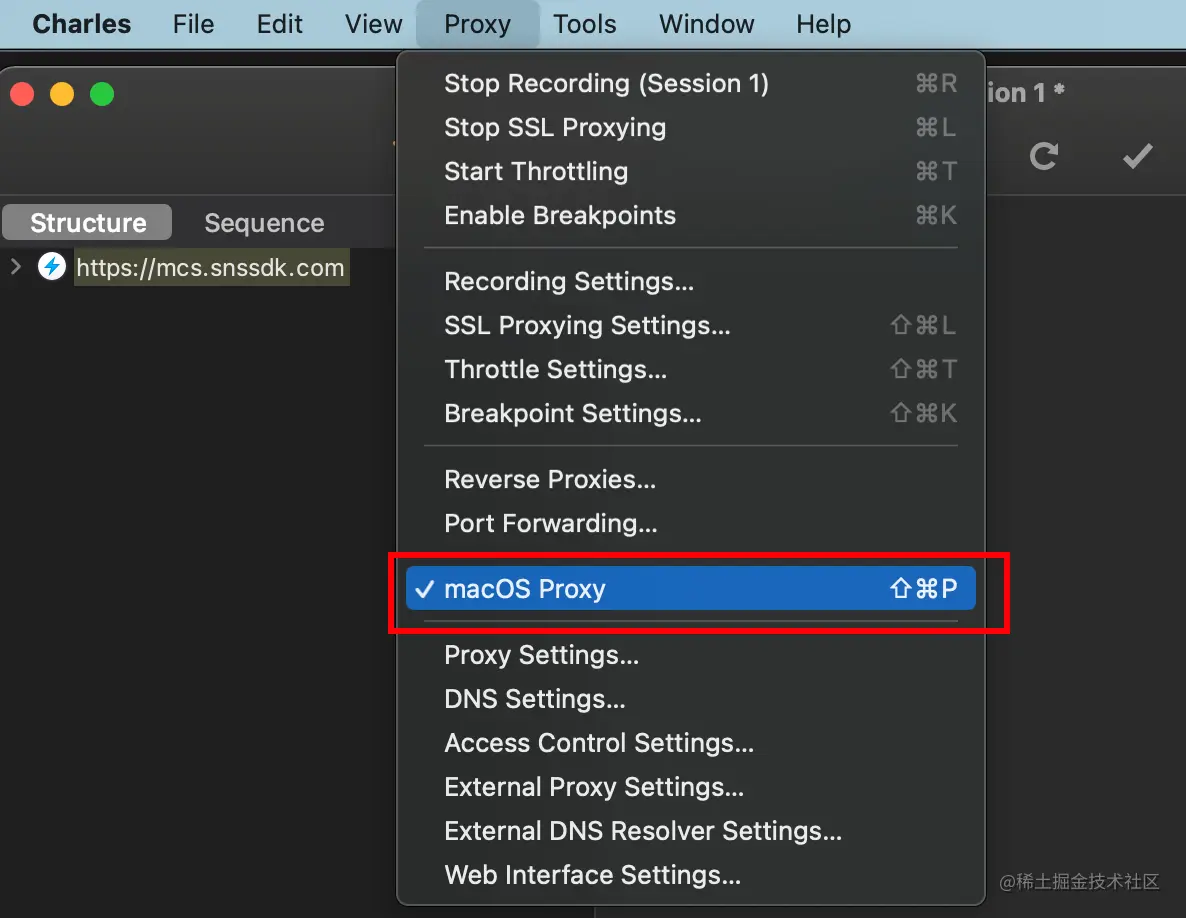Open the Window menu

point(706,24)
